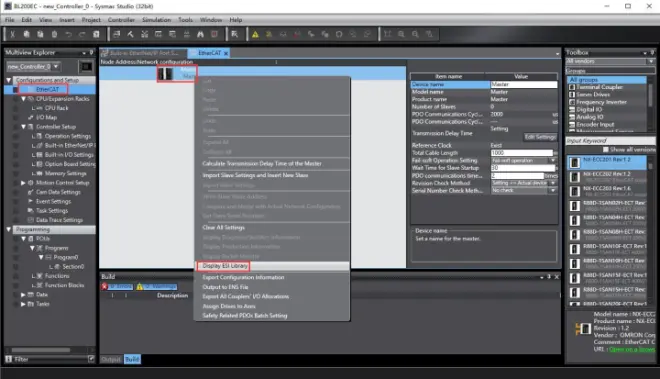Select the Frequency Inverter group icon

[572, 102]
